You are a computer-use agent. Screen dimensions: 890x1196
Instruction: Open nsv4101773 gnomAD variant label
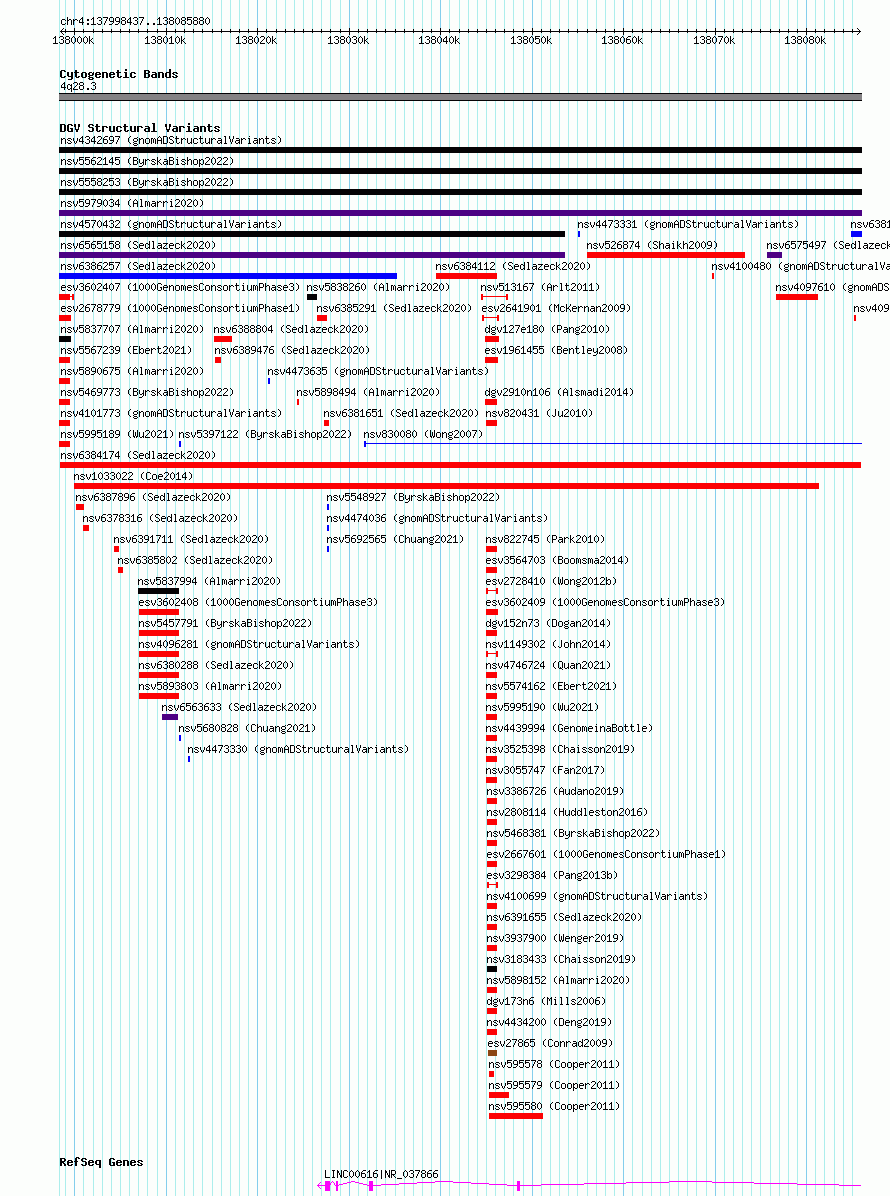171,413
